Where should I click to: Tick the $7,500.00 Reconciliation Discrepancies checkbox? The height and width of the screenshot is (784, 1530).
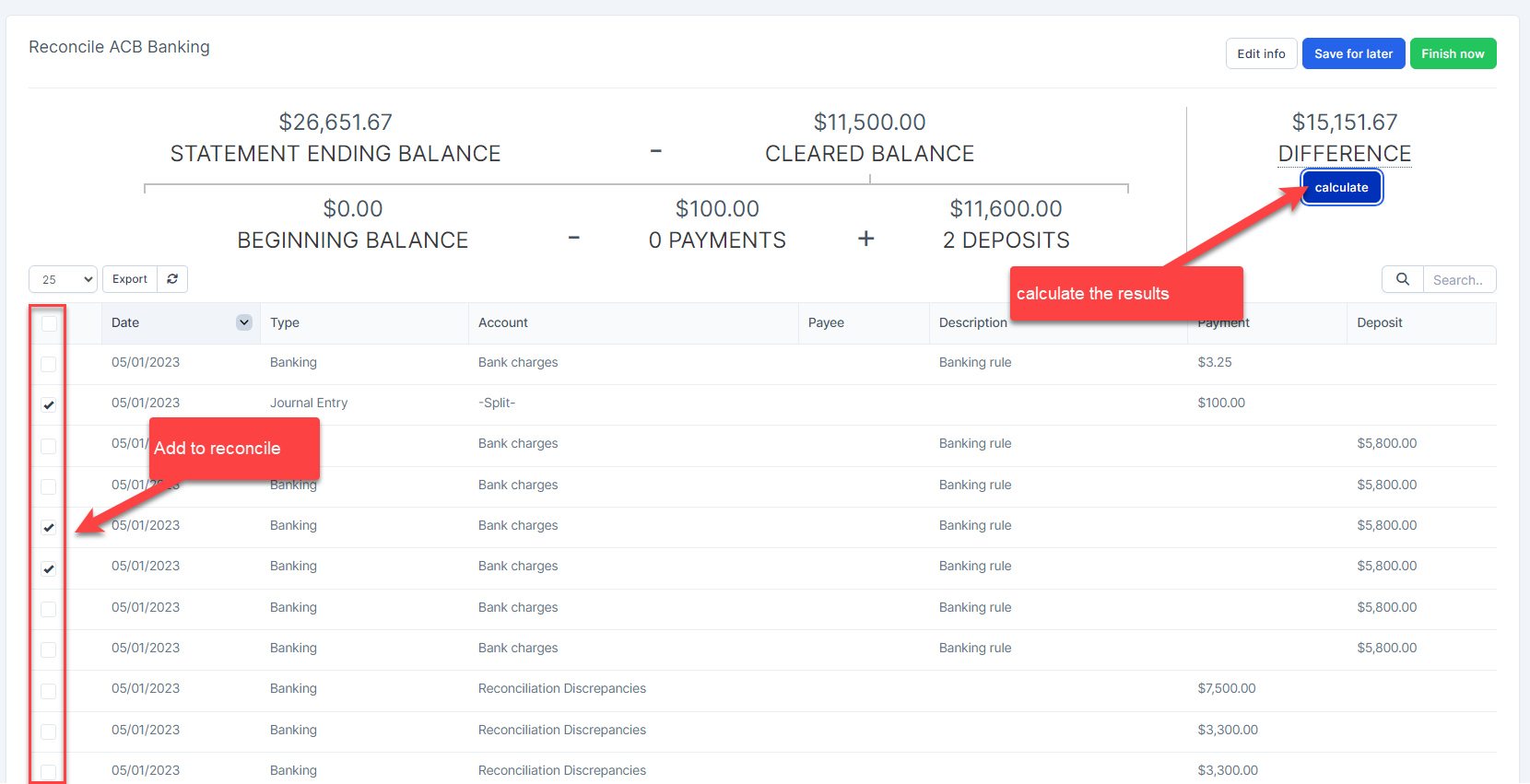point(49,691)
